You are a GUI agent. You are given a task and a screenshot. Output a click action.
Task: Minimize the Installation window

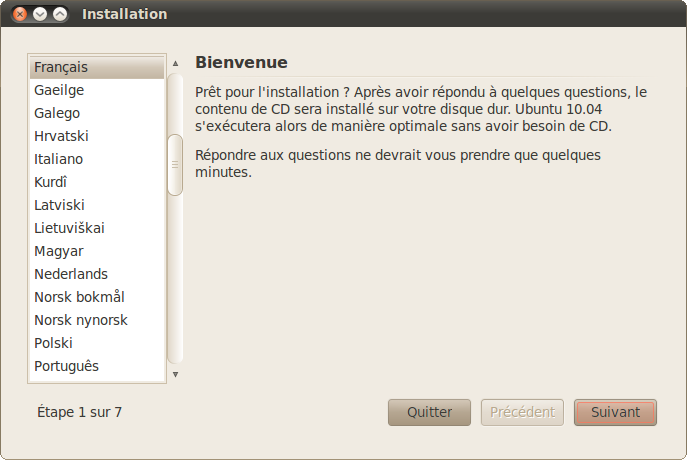(x=40, y=15)
